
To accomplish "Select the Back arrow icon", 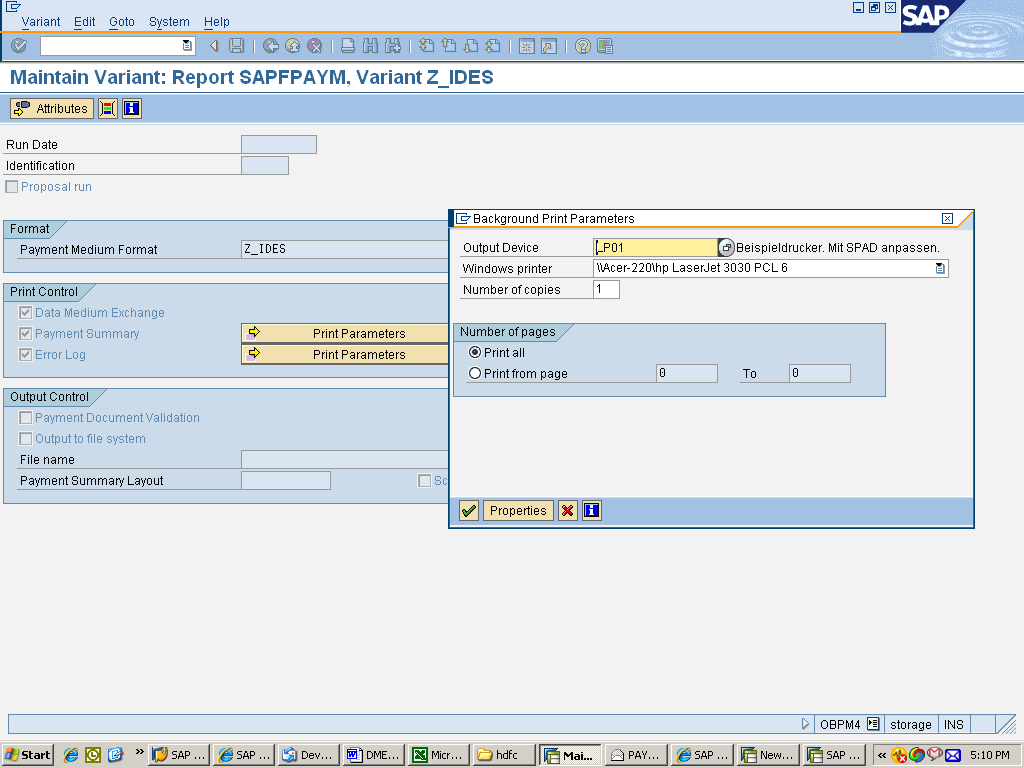I will tap(269, 46).
